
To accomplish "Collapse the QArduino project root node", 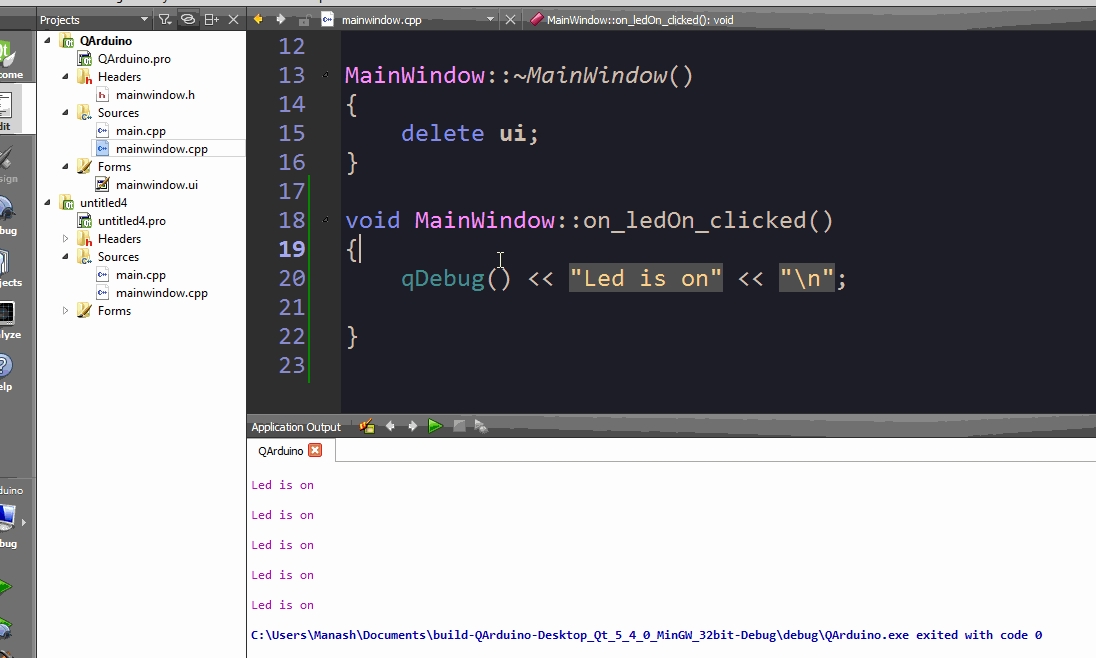I will click(x=47, y=41).
